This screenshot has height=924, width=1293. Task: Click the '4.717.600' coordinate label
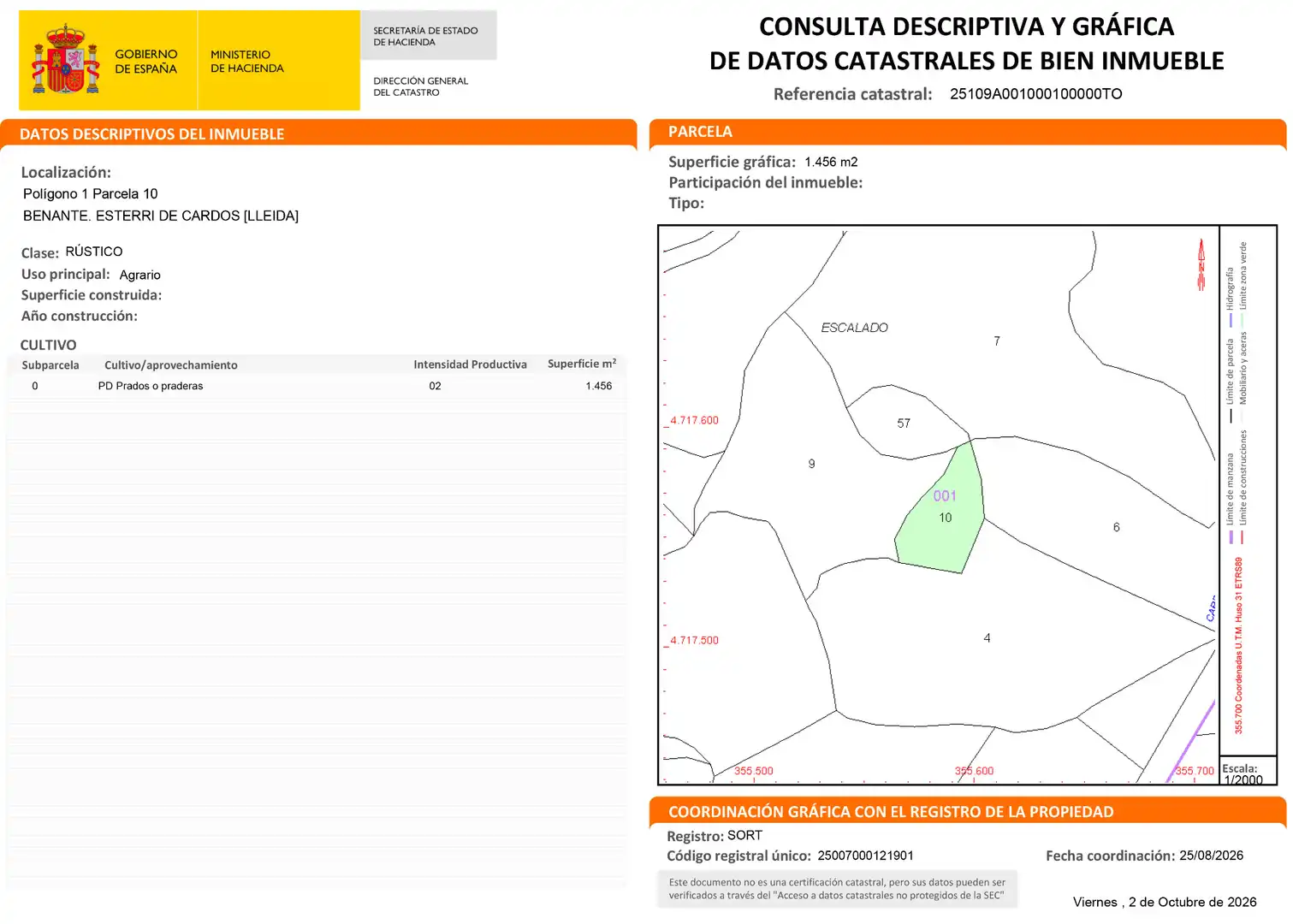click(x=694, y=421)
